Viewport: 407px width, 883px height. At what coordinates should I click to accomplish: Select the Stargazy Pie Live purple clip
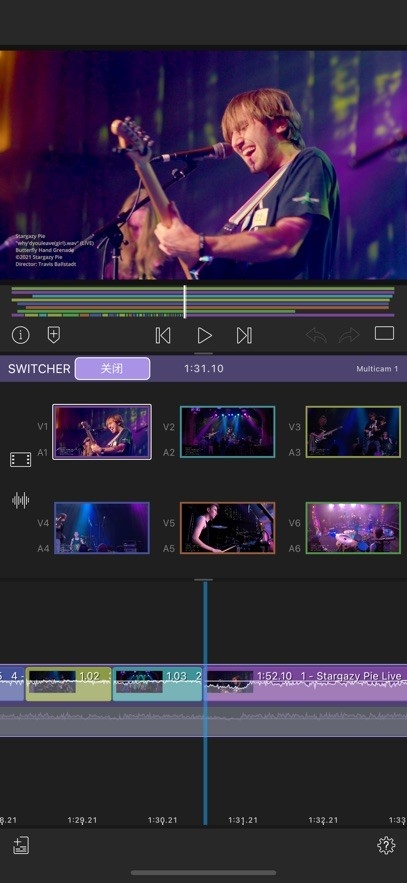pyautogui.click(x=305, y=684)
